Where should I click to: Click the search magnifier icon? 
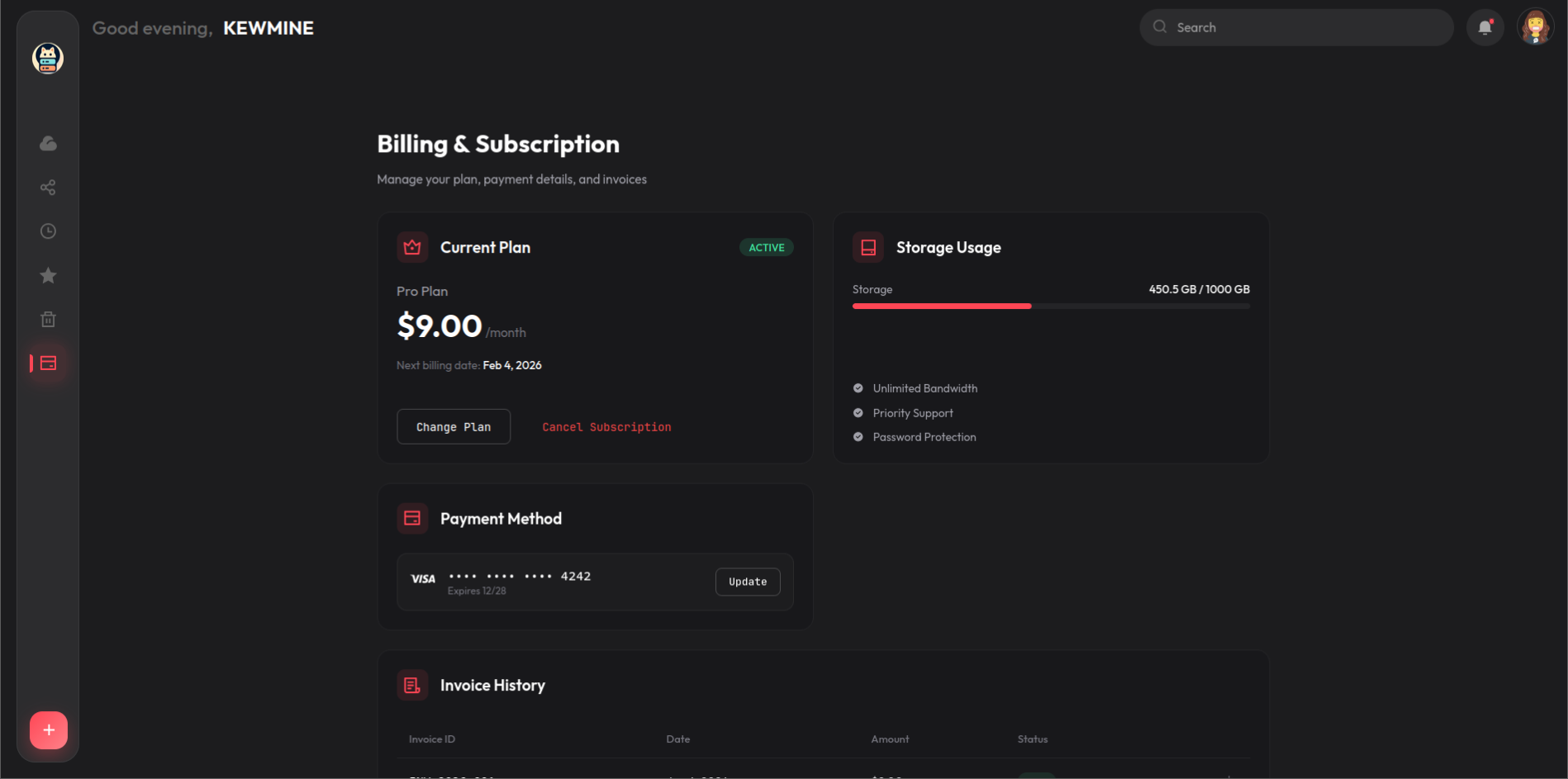(1160, 26)
